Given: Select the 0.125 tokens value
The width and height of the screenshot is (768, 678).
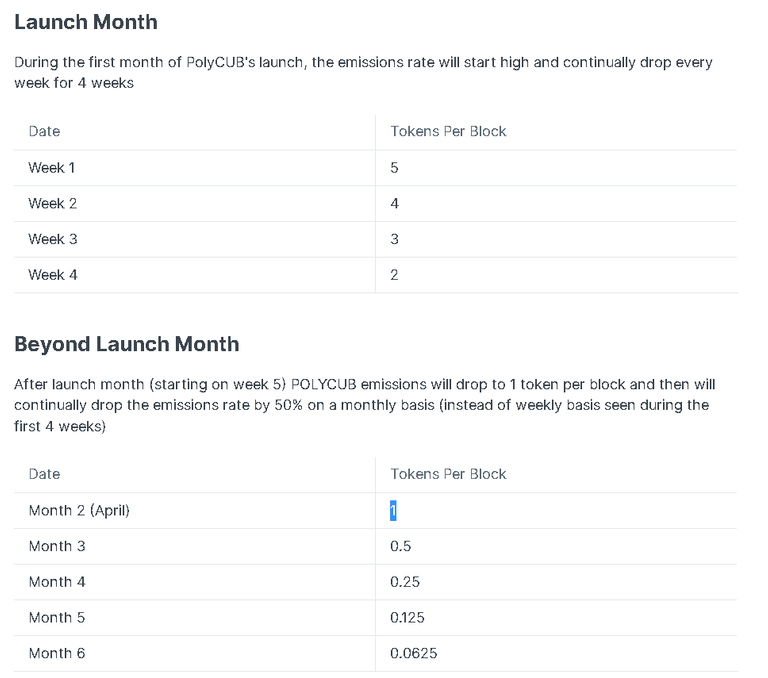Looking at the screenshot, I should click(x=409, y=618).
